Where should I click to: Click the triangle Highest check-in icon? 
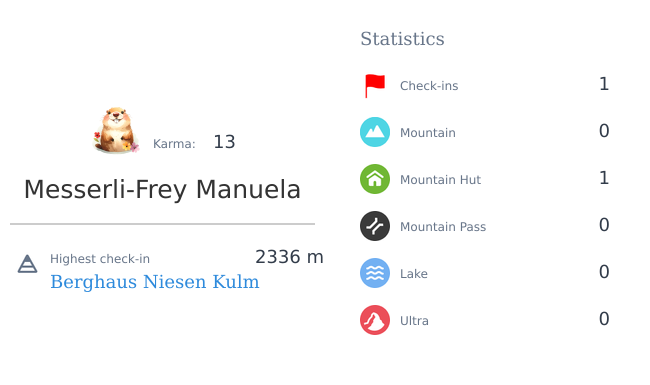tap(27, 264)
